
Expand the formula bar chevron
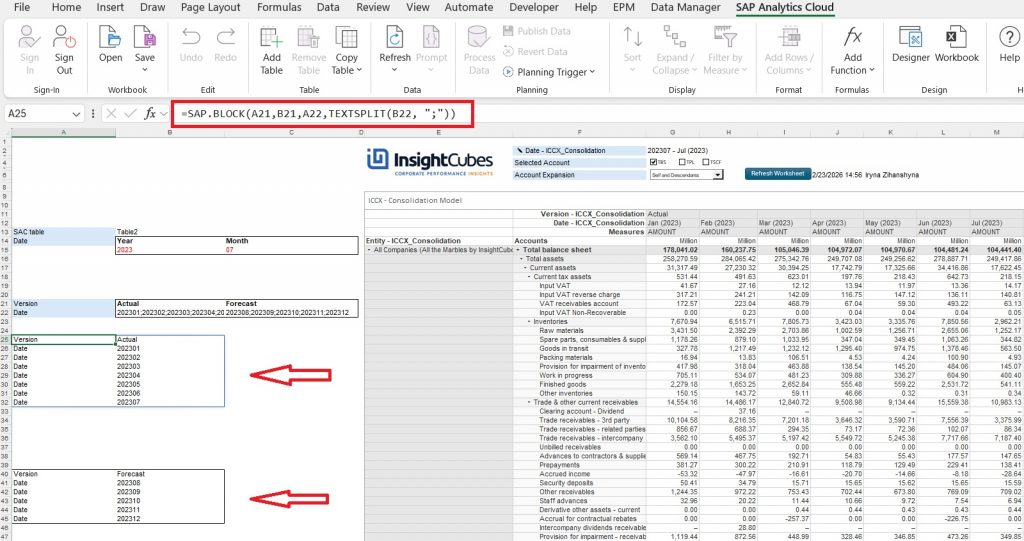pos(163,114)
